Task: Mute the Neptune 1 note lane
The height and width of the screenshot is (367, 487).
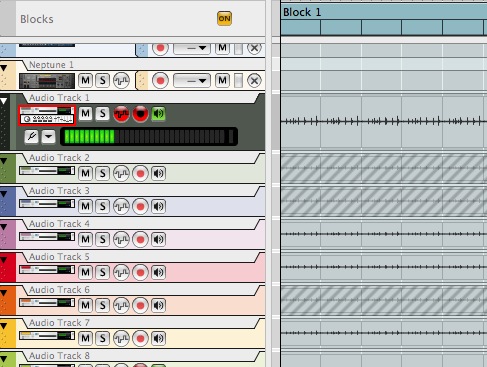Action: click(x=222, y=80)
